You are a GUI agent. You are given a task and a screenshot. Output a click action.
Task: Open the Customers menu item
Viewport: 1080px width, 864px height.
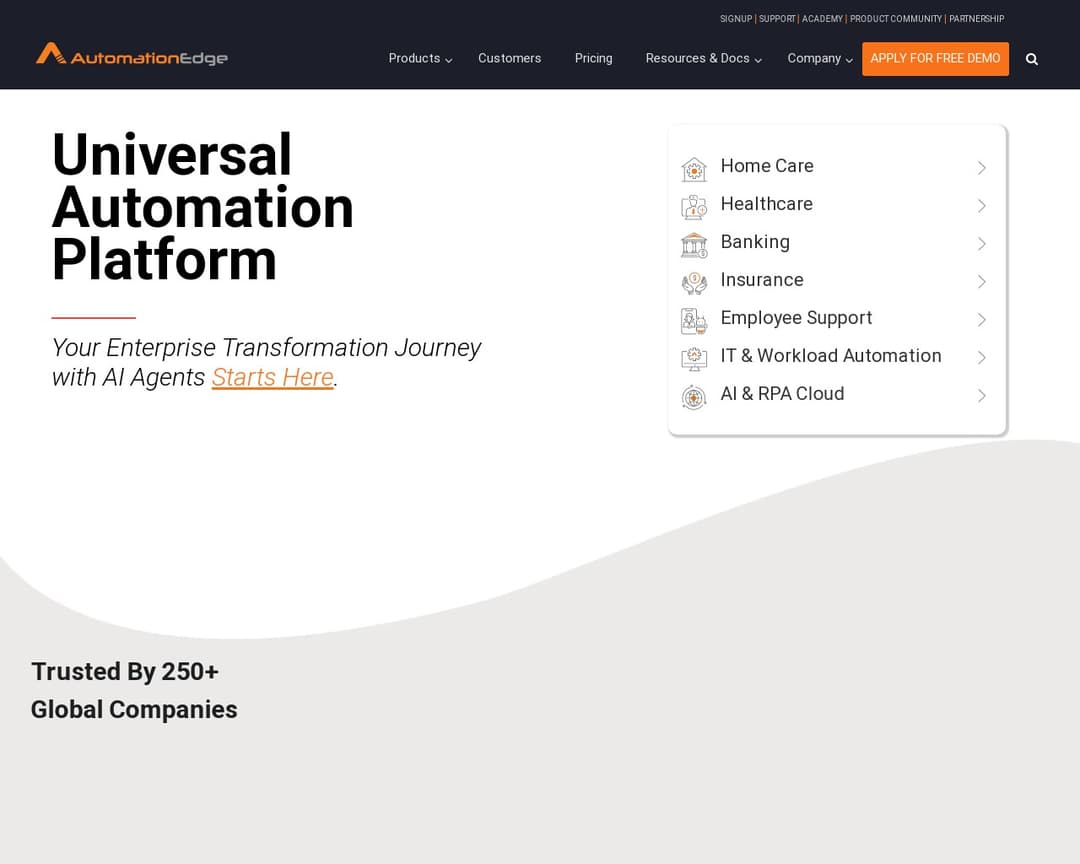coord(509,59)
